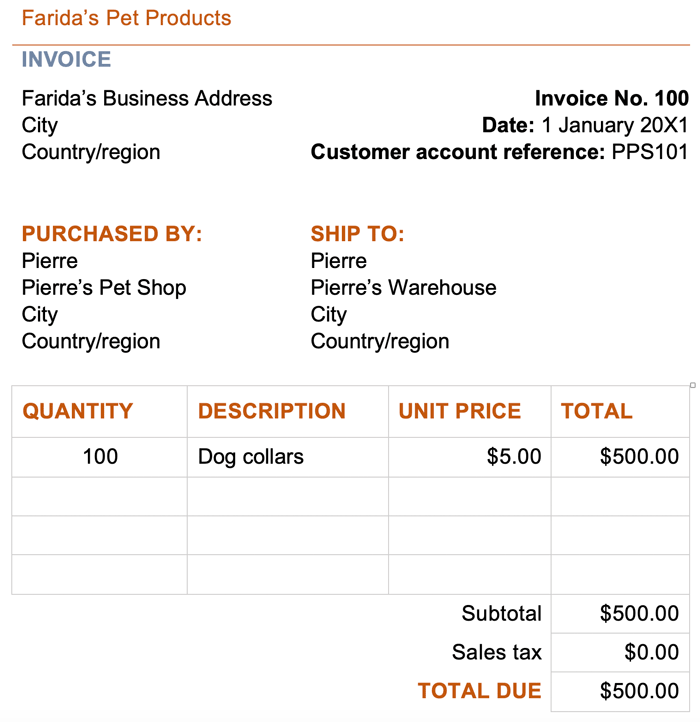Click Pierre's Warehouse text
This screenshot has width=700, height=722.
[403, 288]
